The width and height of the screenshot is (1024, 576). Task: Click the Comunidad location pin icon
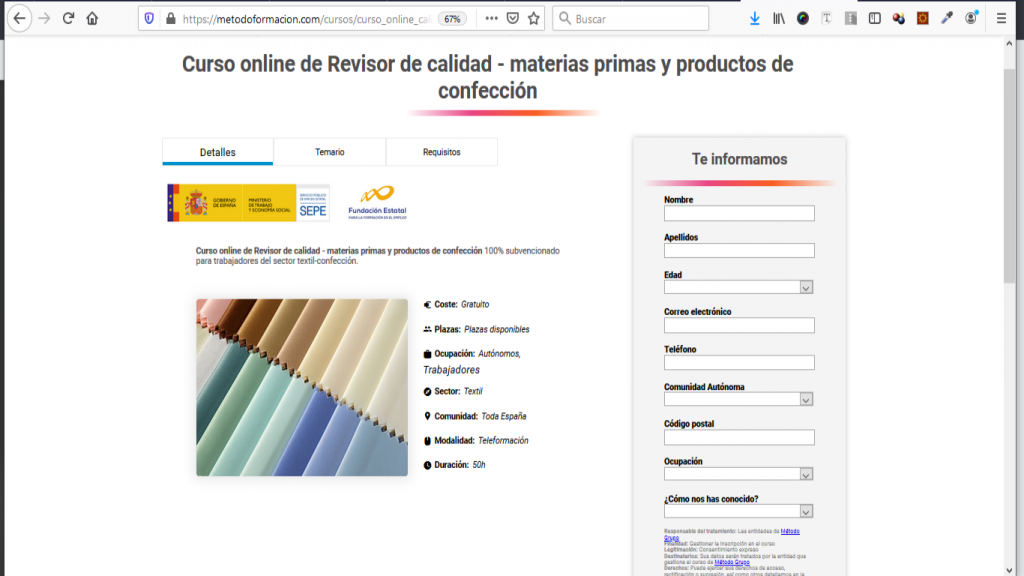(427, 416)
